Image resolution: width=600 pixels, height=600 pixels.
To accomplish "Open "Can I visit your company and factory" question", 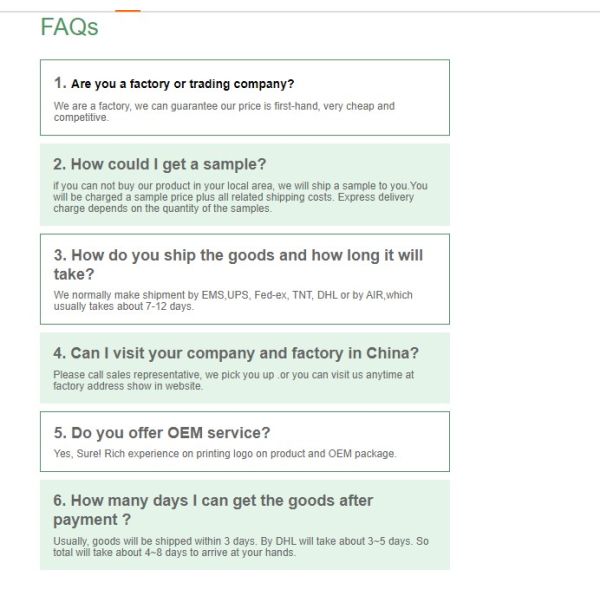I will [x=244, y=353].
